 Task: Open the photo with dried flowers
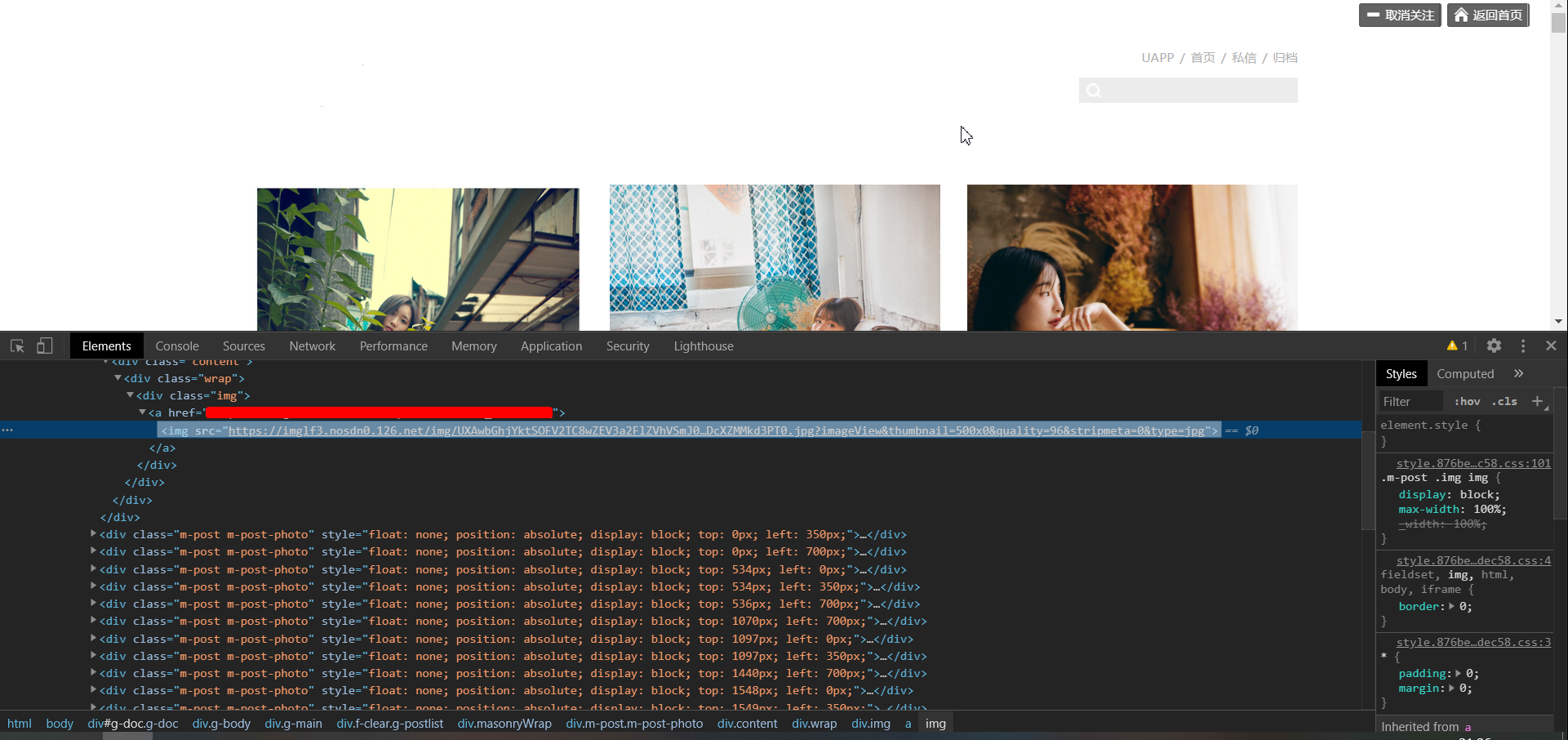(x=1132, y=258)
